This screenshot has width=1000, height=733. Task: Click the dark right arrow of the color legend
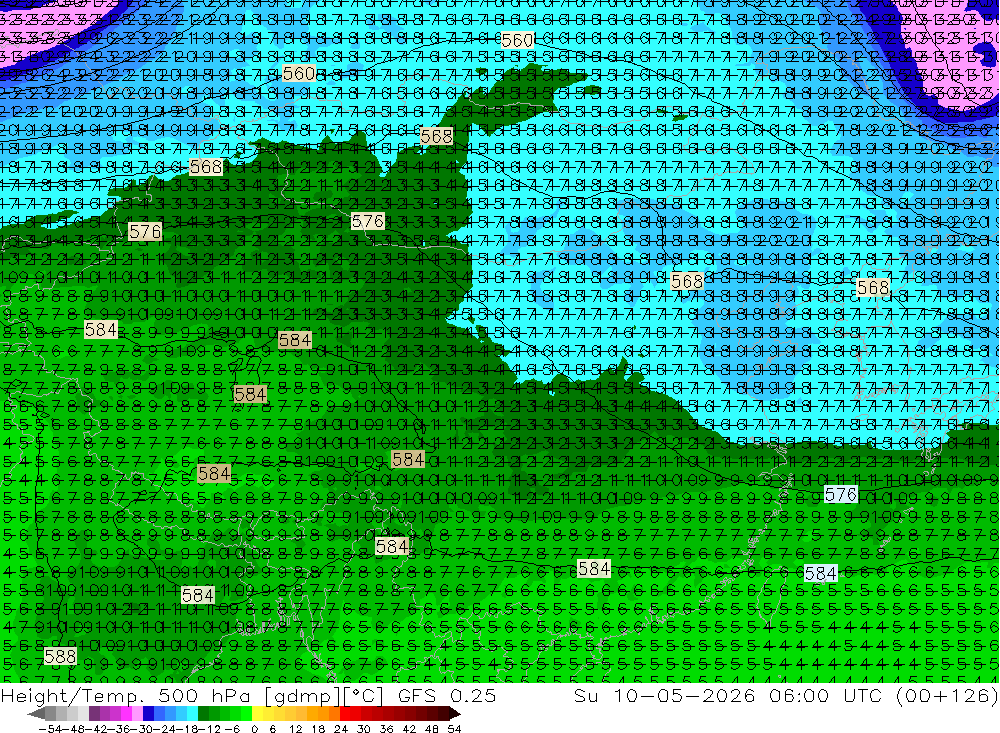(455, 714)
